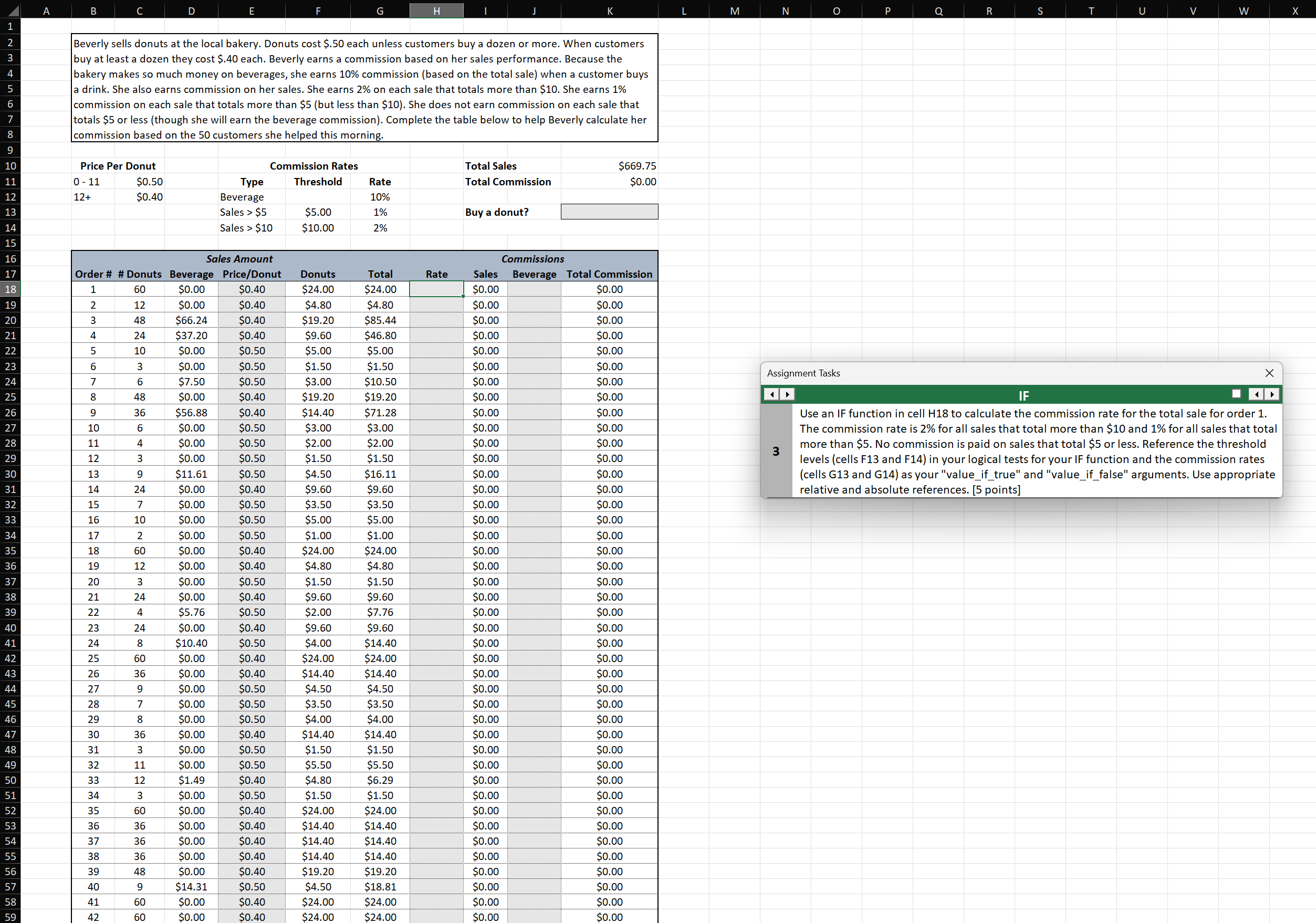The height and width of the screenshot is (923, 1316).
Task: Click the next task arrow in Assignment Tasks
Action: point(788,394)
